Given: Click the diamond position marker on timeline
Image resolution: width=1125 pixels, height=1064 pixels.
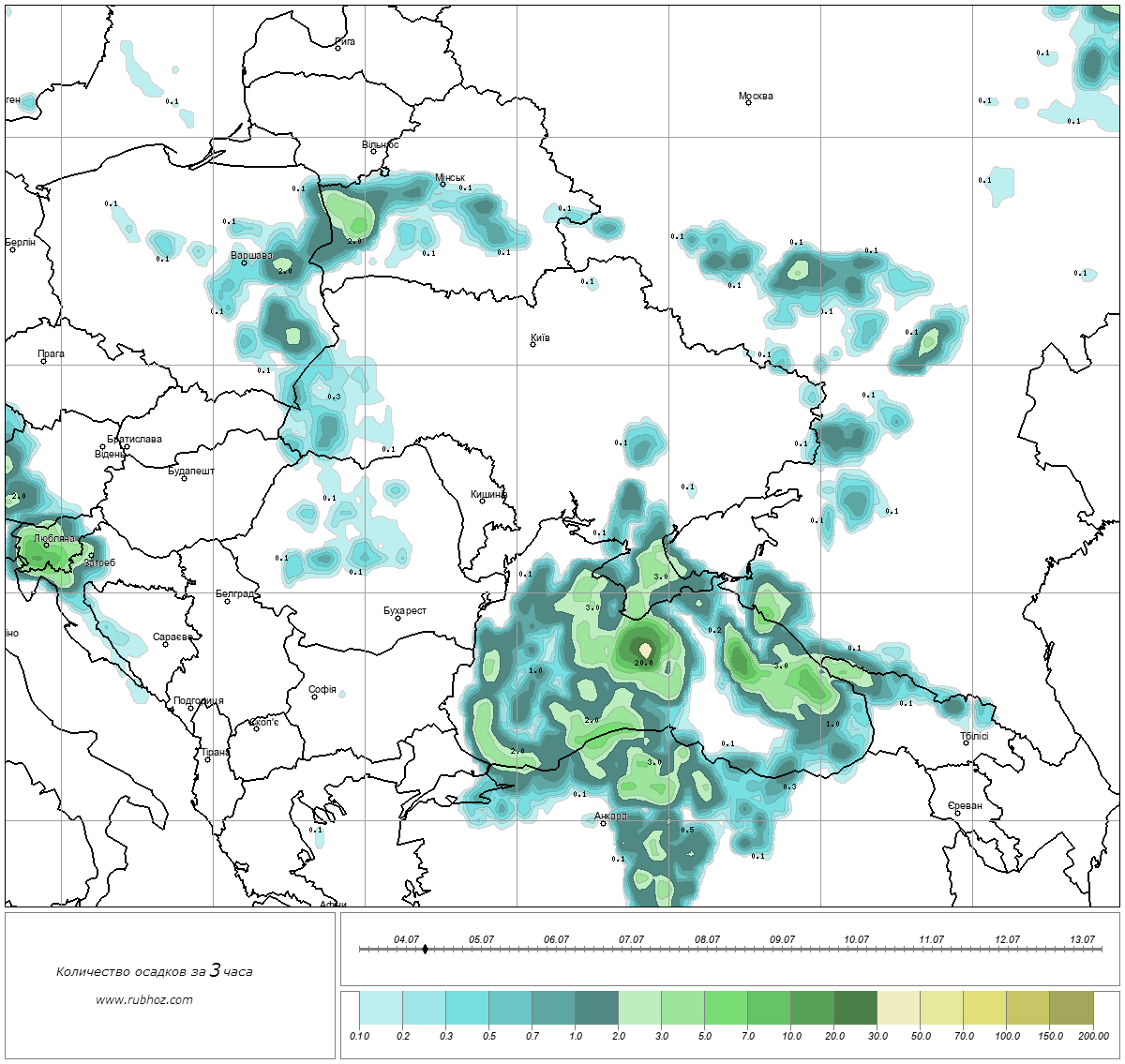Looking at the screenshot, I should tap(425, 949).
